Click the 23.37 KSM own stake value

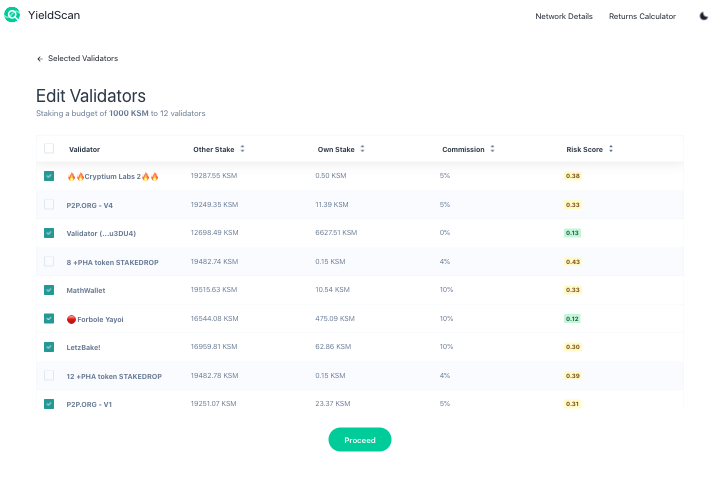[x=332, y=403]
